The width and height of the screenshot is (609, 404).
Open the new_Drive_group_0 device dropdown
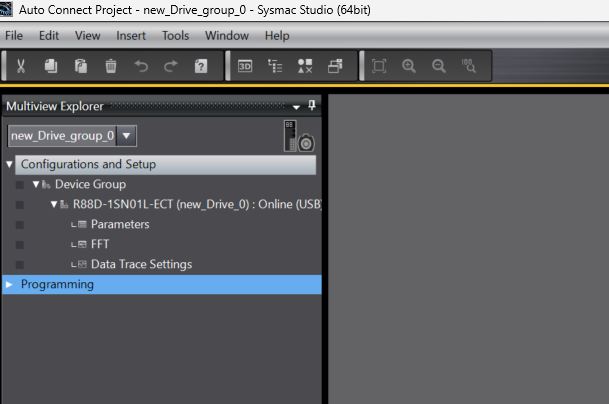(126, 136)
